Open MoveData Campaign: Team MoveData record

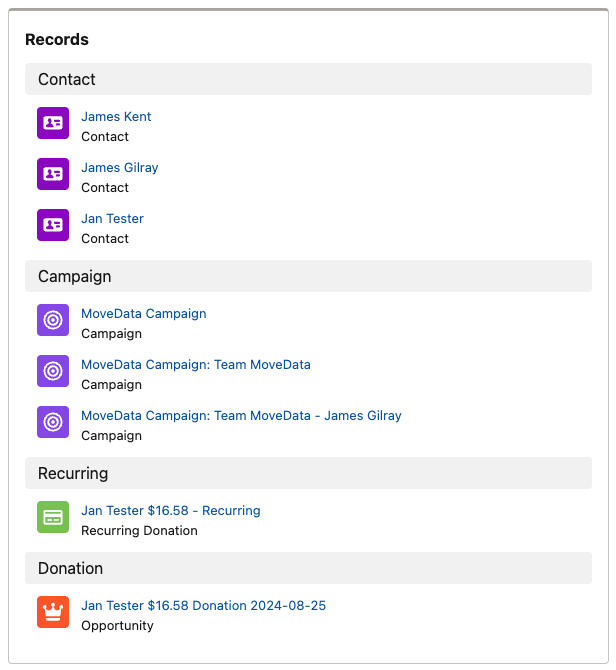click(x=195, y=364)
